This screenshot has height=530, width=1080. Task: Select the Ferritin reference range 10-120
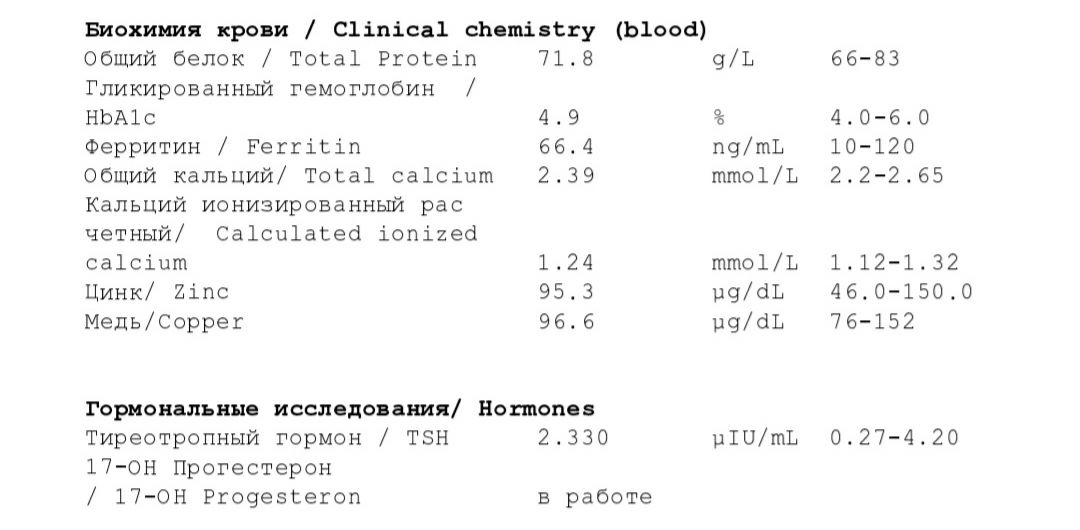[873, 147]
